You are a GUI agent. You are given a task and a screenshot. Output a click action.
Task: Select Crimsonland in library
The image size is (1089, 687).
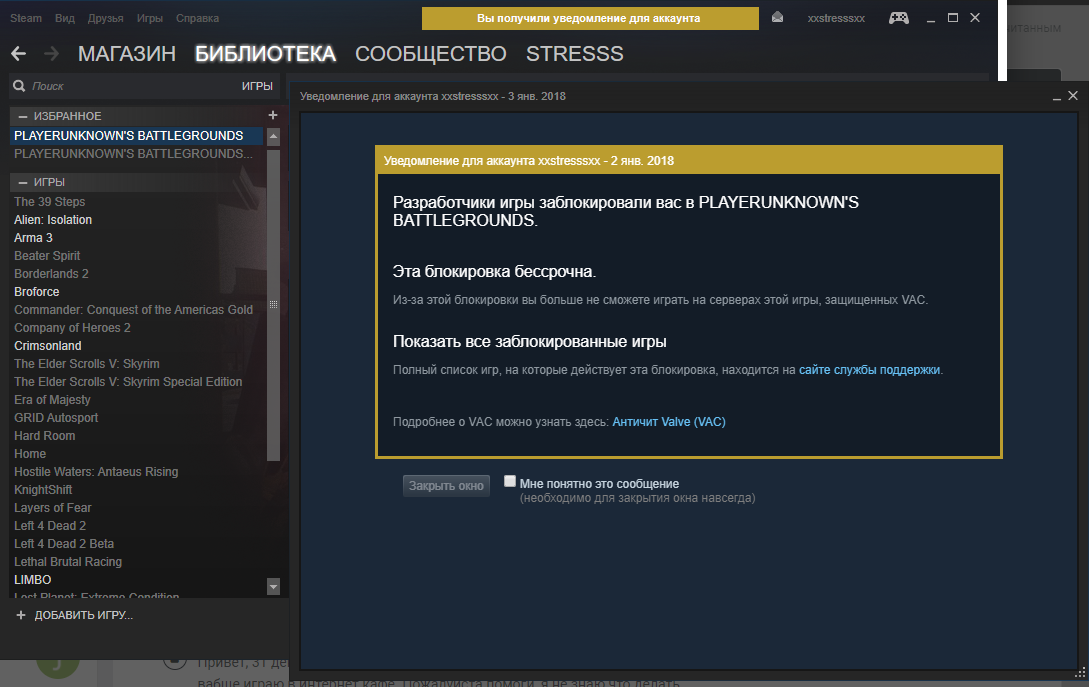48,346
